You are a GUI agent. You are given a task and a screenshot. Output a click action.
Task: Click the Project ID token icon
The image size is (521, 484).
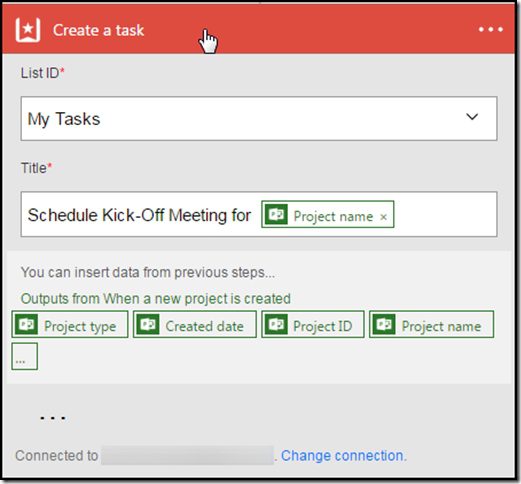pyautogui.click(x=276, y=324)
